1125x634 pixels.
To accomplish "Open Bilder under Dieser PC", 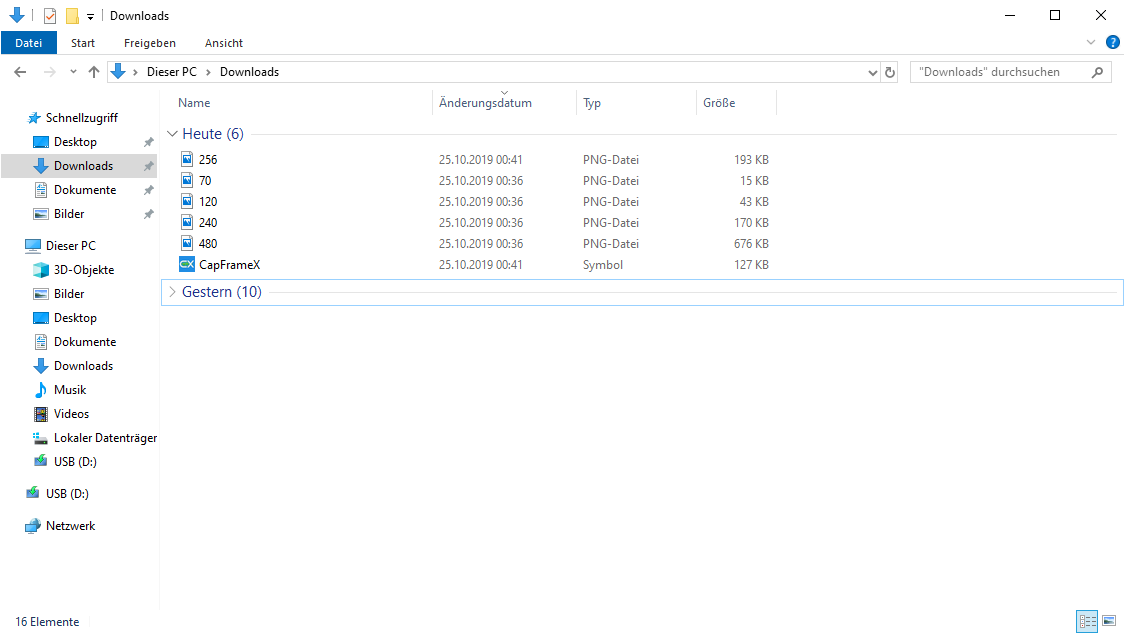I will [x=69, y=294].
